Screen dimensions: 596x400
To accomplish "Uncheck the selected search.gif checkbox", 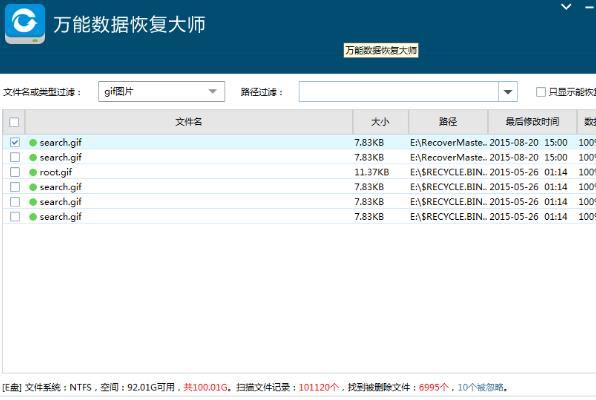I will (x=15, y=142).
